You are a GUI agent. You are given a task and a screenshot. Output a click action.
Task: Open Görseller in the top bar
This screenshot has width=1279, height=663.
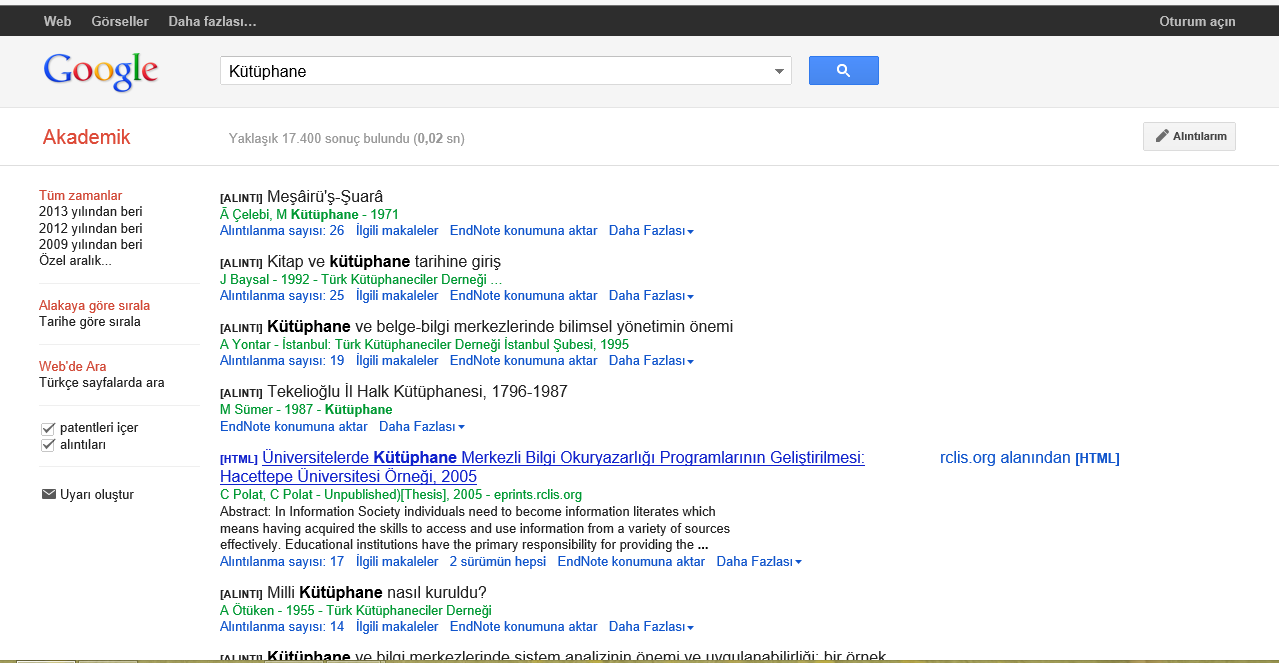[x=120, y=21]
